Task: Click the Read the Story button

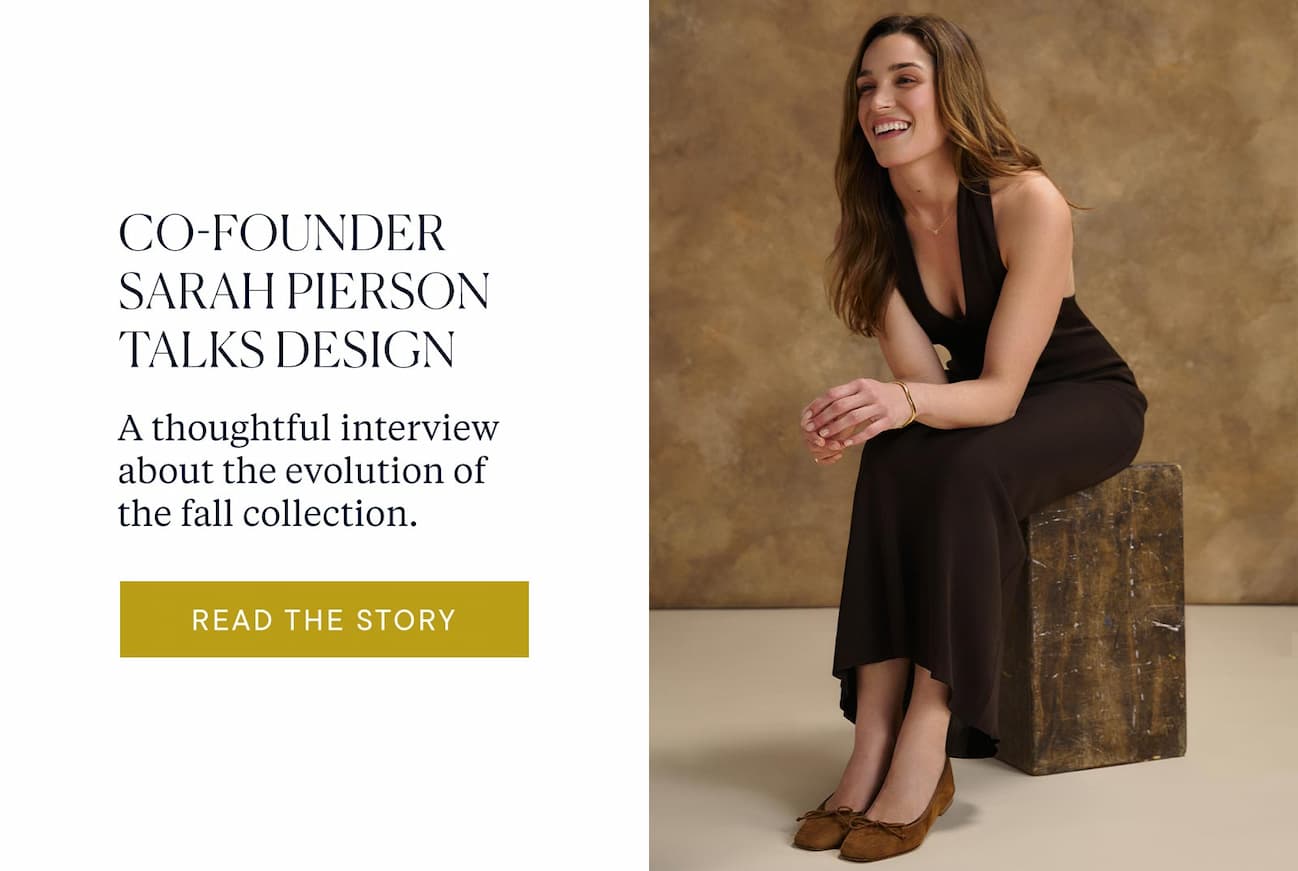Action: 324,619
